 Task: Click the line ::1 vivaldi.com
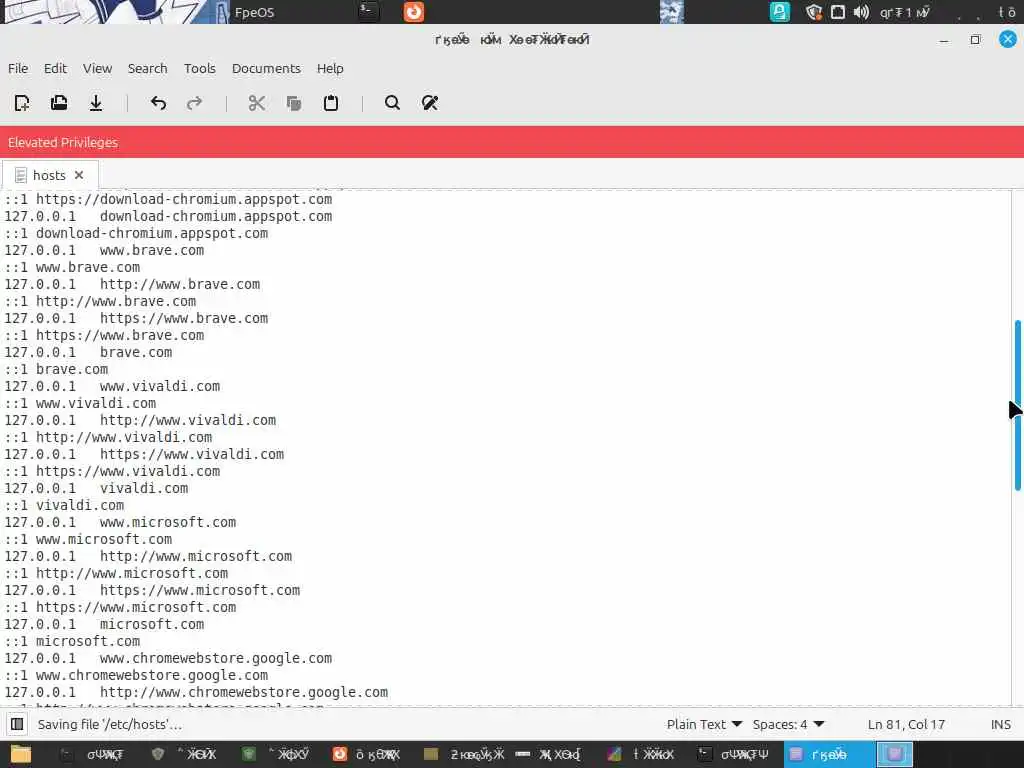tap(64, 505)
